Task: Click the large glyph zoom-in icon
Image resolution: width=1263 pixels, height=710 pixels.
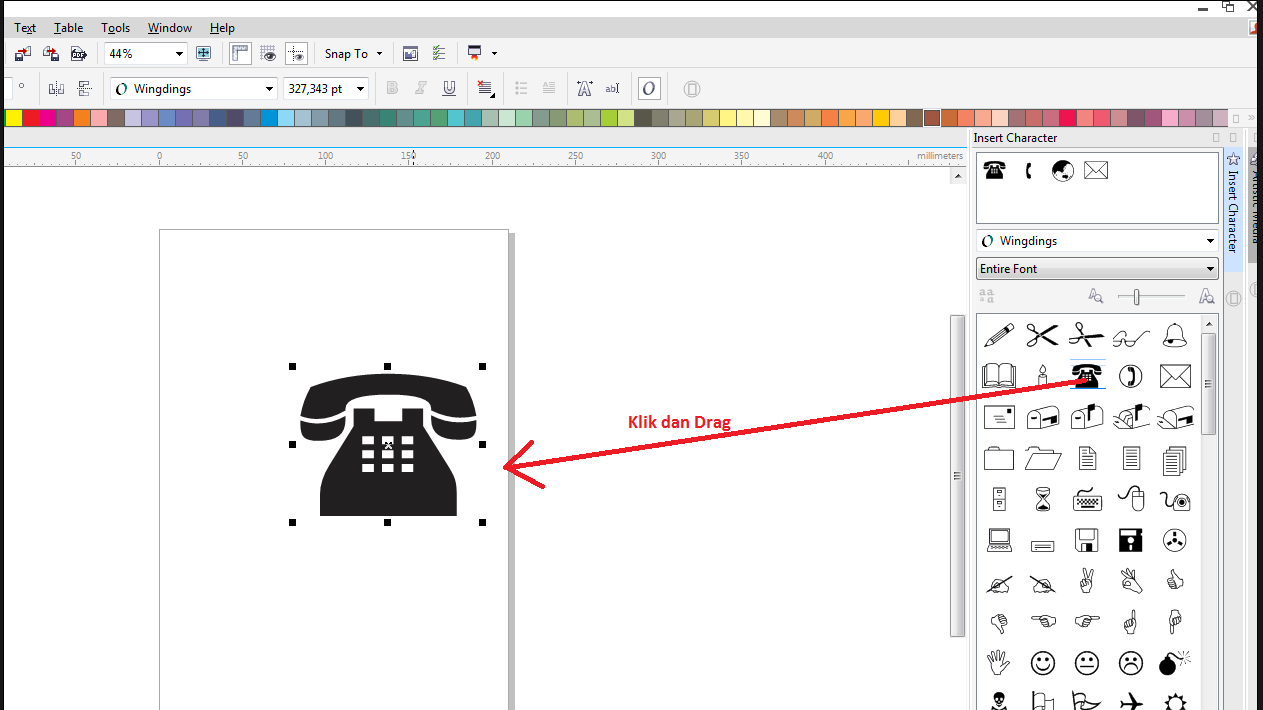Action: point(1206,296)
